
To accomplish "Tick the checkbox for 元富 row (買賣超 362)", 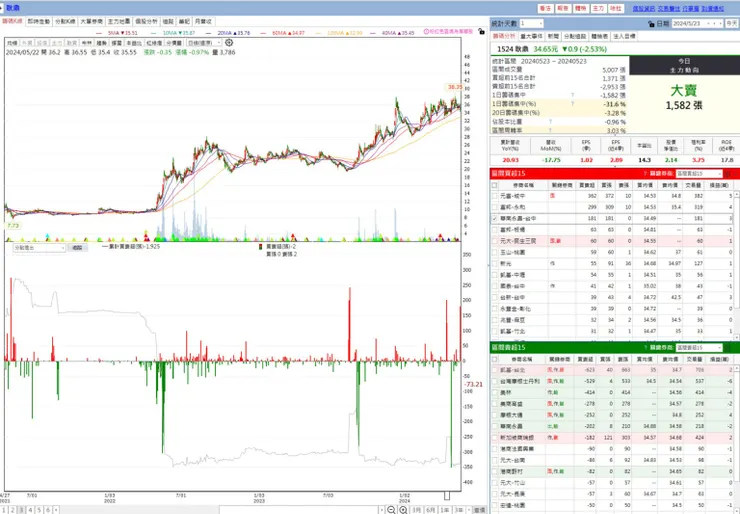I will (x=495, y=196).
